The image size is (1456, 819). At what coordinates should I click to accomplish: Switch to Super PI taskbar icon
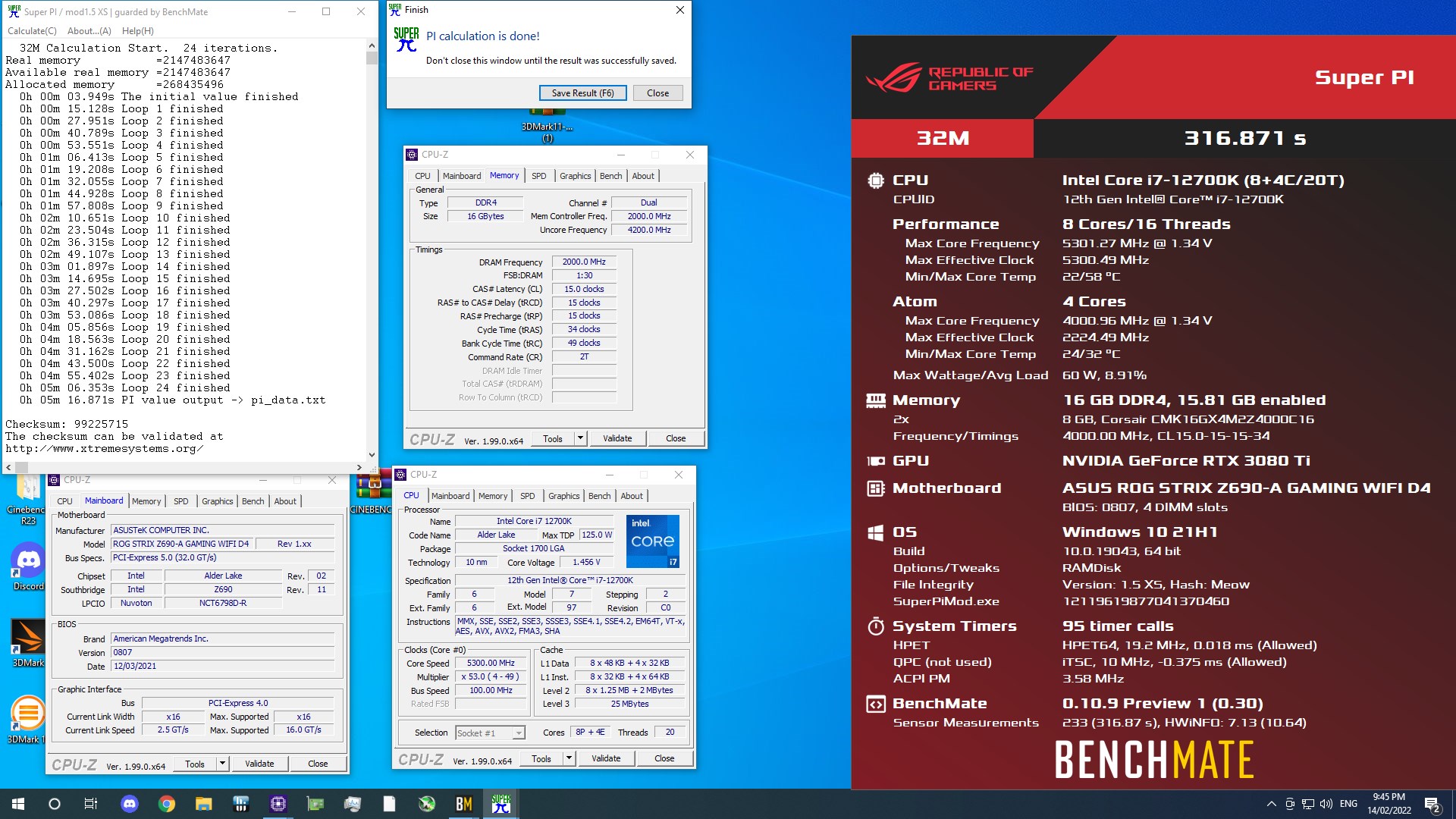pyautogui.click(x=500, y=804)
